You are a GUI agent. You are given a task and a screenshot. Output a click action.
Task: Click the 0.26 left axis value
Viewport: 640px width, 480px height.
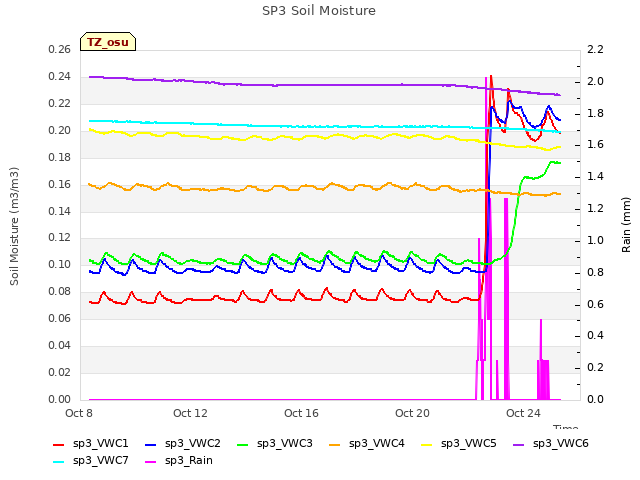[60, 50]
